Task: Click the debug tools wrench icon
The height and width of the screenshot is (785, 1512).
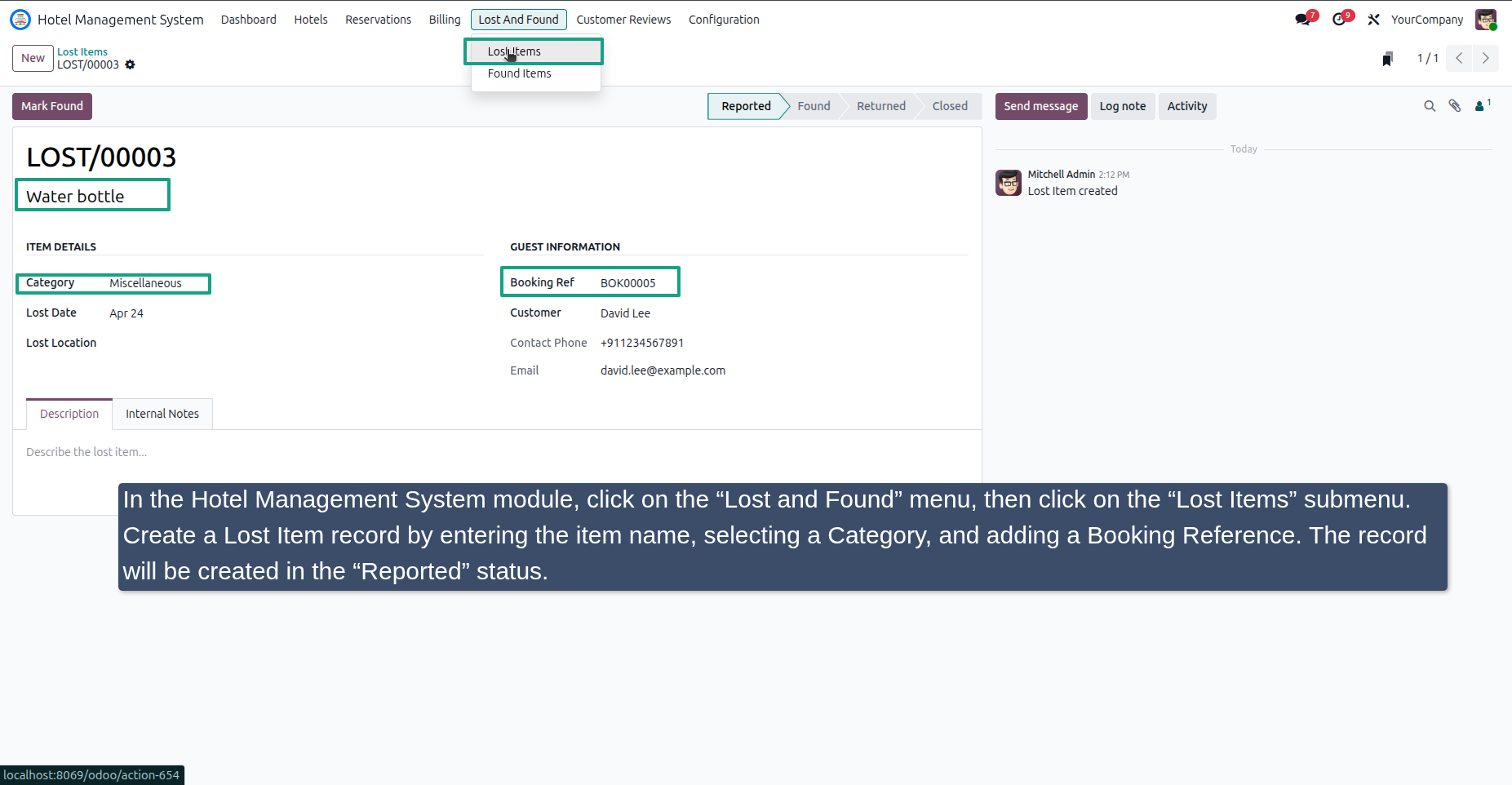Action: pyautogui.click(x=1374, y=20)
